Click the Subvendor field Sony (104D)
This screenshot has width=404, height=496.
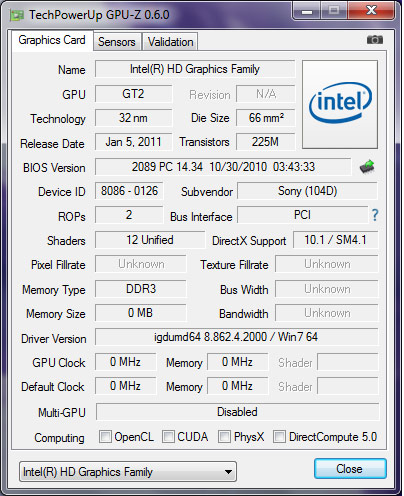tap(307, 191)
